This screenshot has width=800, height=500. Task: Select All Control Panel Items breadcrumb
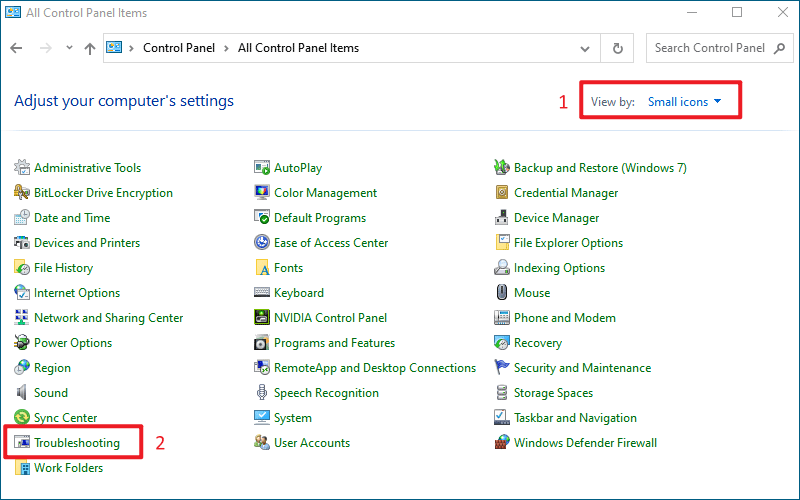tap(298, 48)
